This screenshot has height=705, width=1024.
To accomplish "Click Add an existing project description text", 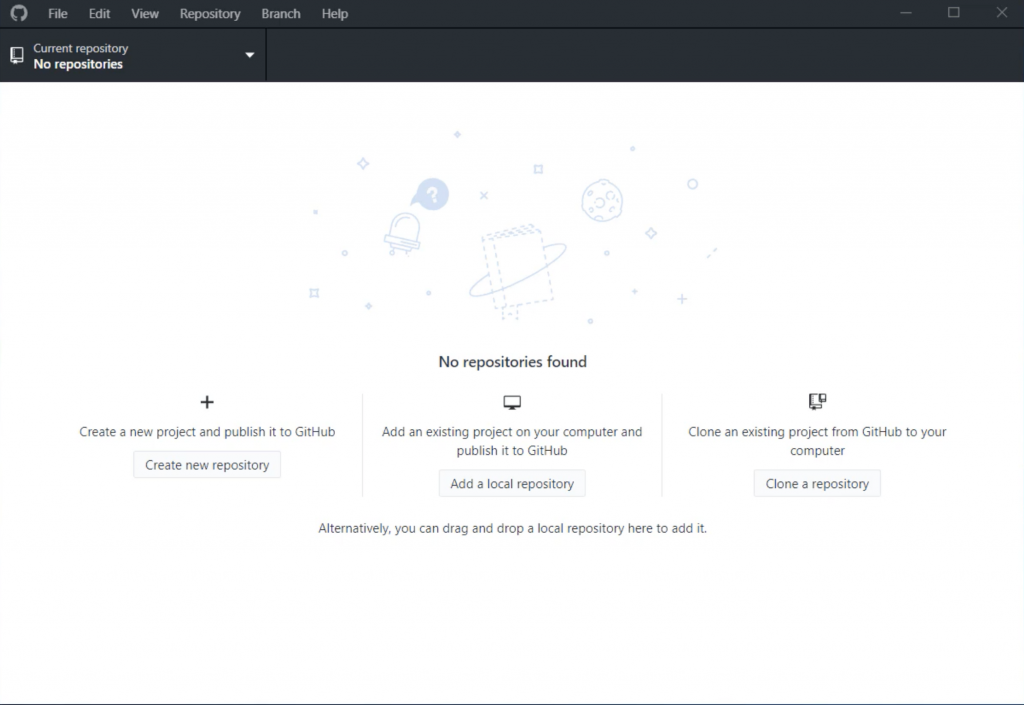I will 512,441.
